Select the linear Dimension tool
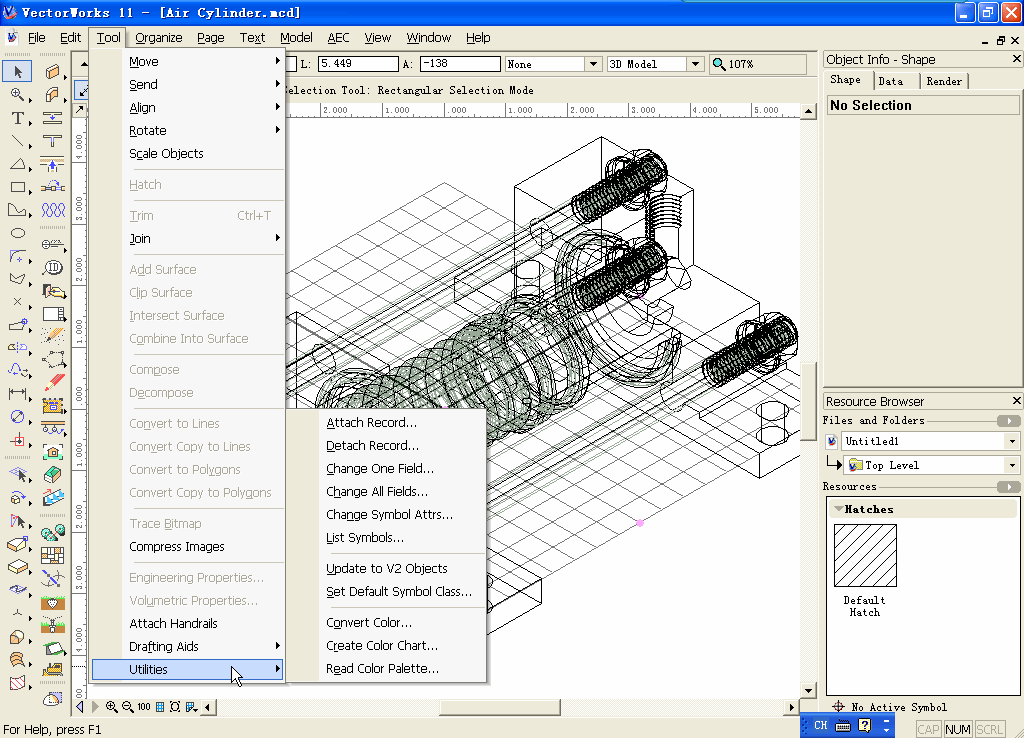Image resolution: width=1024 pixels, height=738 pixels. [18, 394]
